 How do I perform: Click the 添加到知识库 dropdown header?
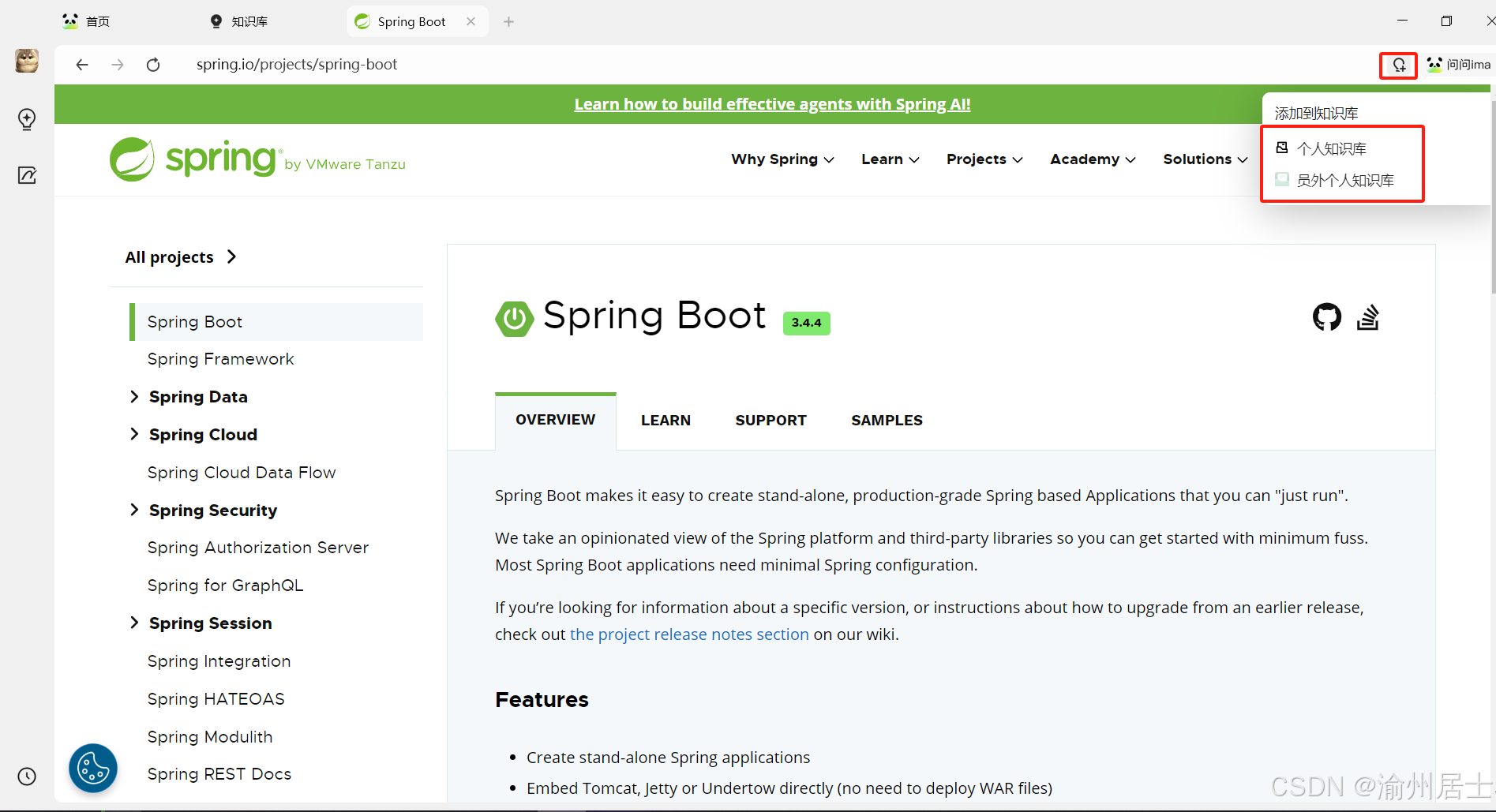[x=1316, y=114]
